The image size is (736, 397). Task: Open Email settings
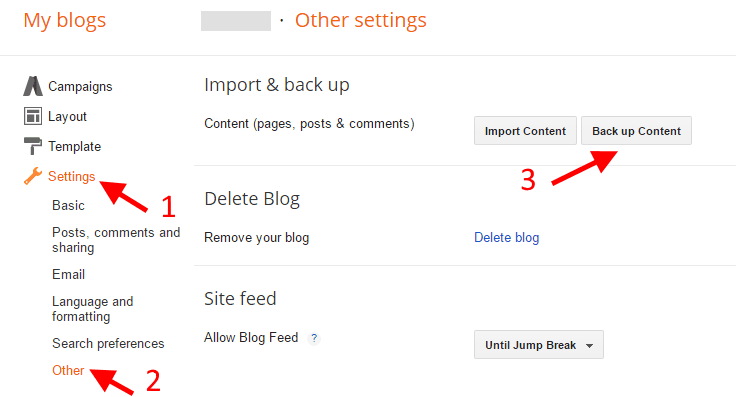pyautogui.click(x=69, y=274)
